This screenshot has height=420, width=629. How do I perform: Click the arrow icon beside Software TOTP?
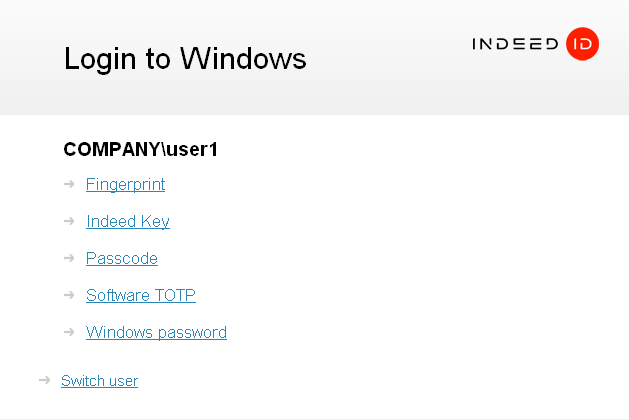[69, 295]
